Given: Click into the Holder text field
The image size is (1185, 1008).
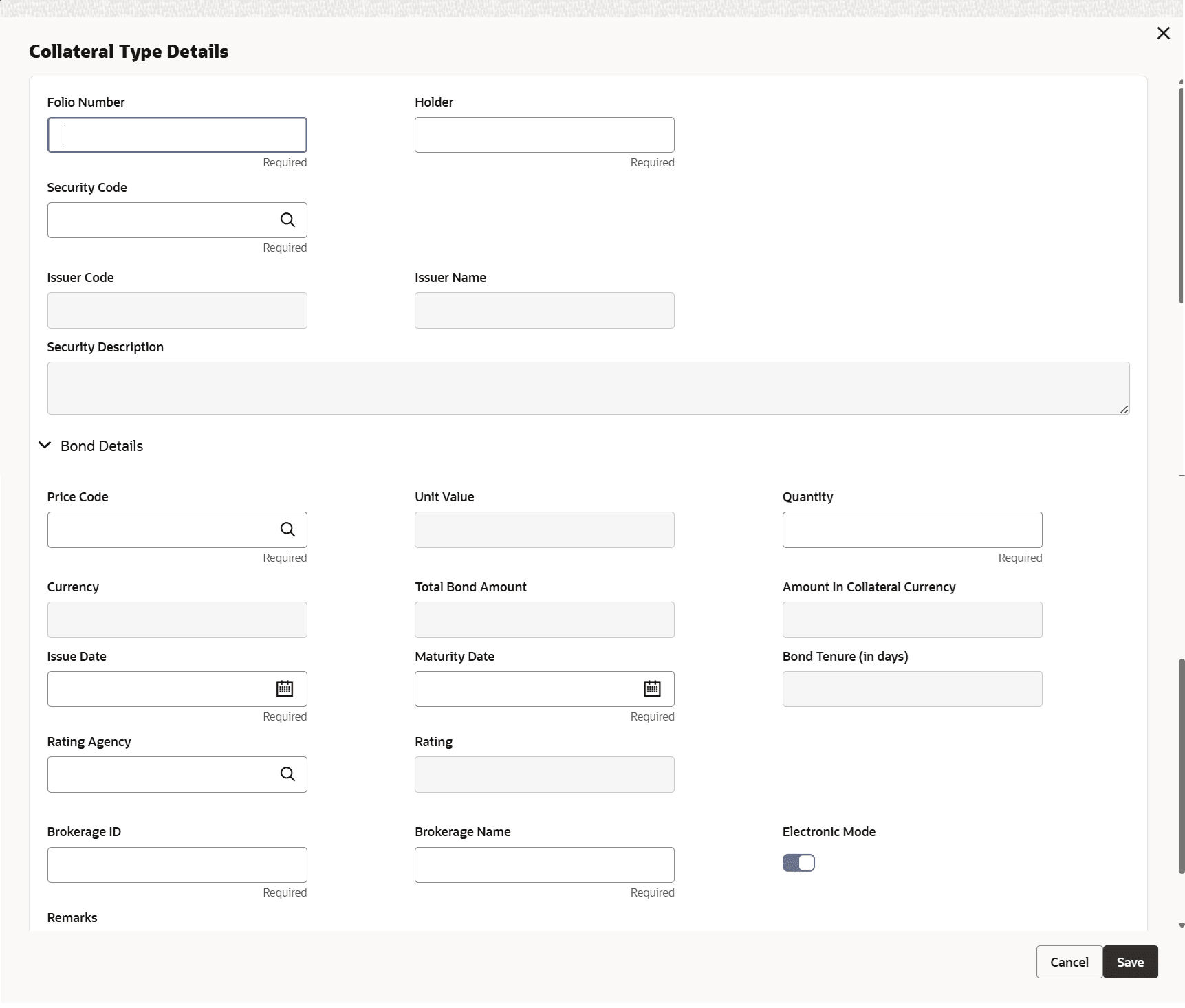Looking at the screenshot, I should coord(544,135).
